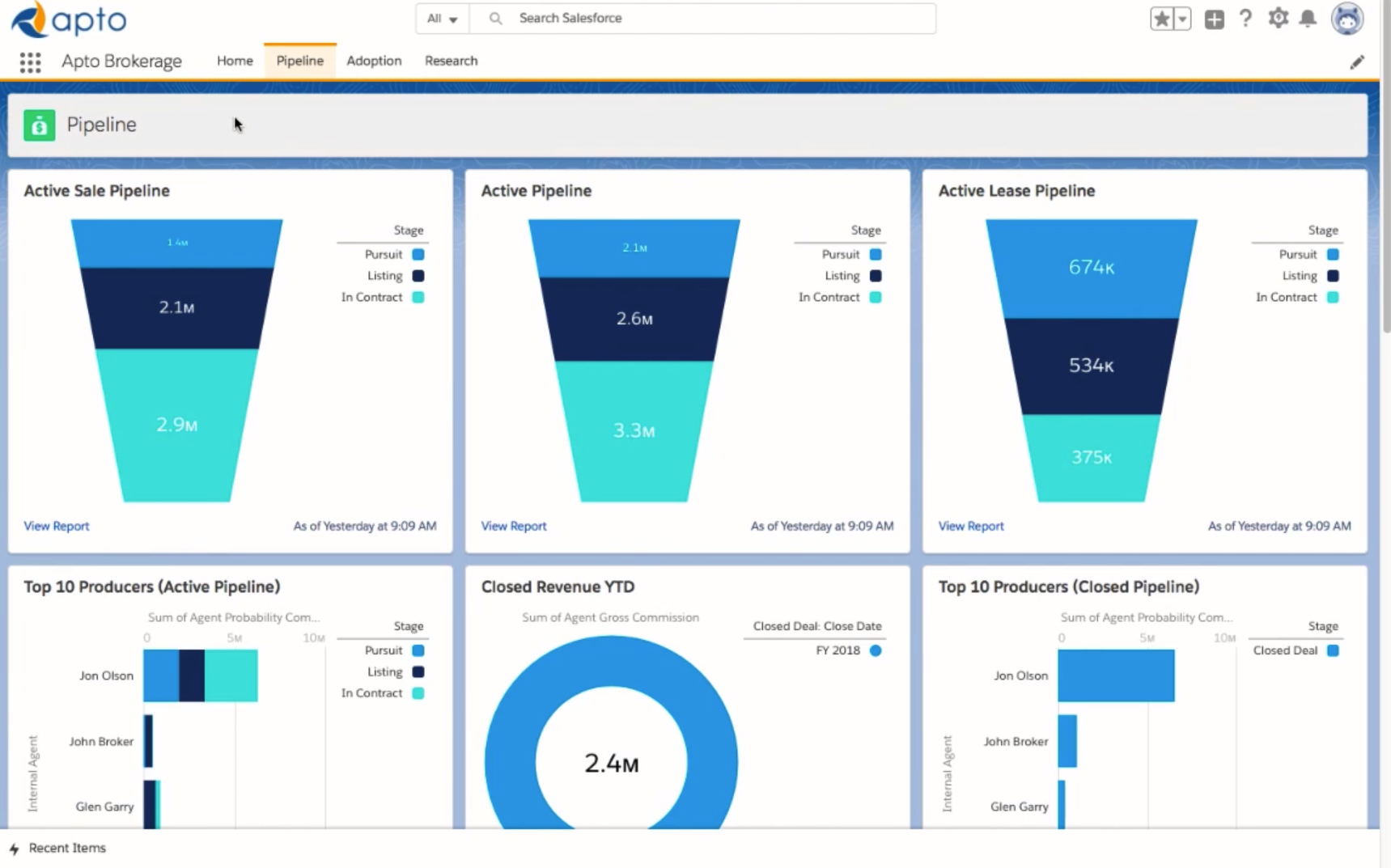This screenshot has width=1391, height=868.
Task: Click In Contract swatch in Active Lease Pipeline legend
Action: point(1333,297)
